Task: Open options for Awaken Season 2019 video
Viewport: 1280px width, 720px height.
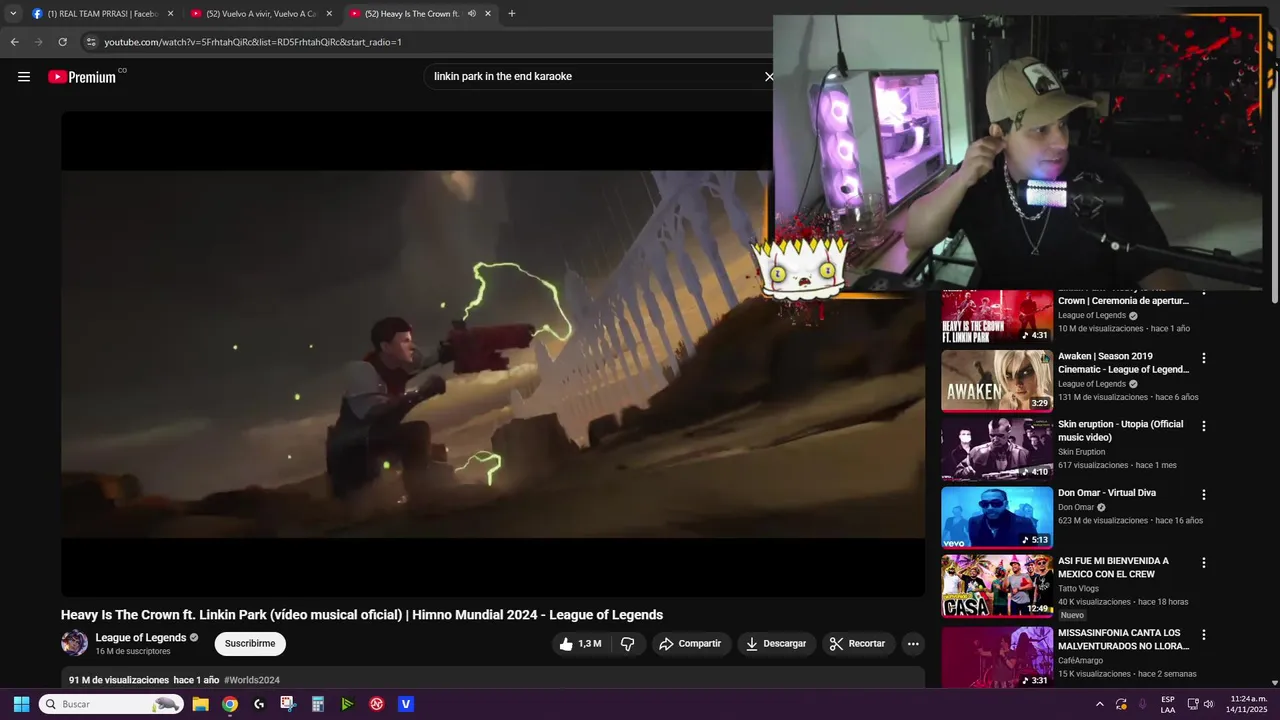Action: pos(1204,358)
